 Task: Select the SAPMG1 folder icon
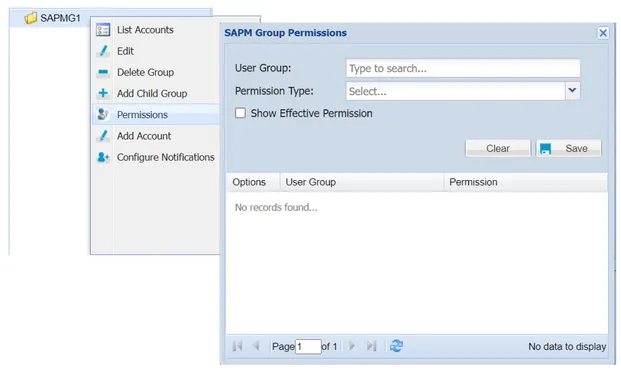pos(30,18)
